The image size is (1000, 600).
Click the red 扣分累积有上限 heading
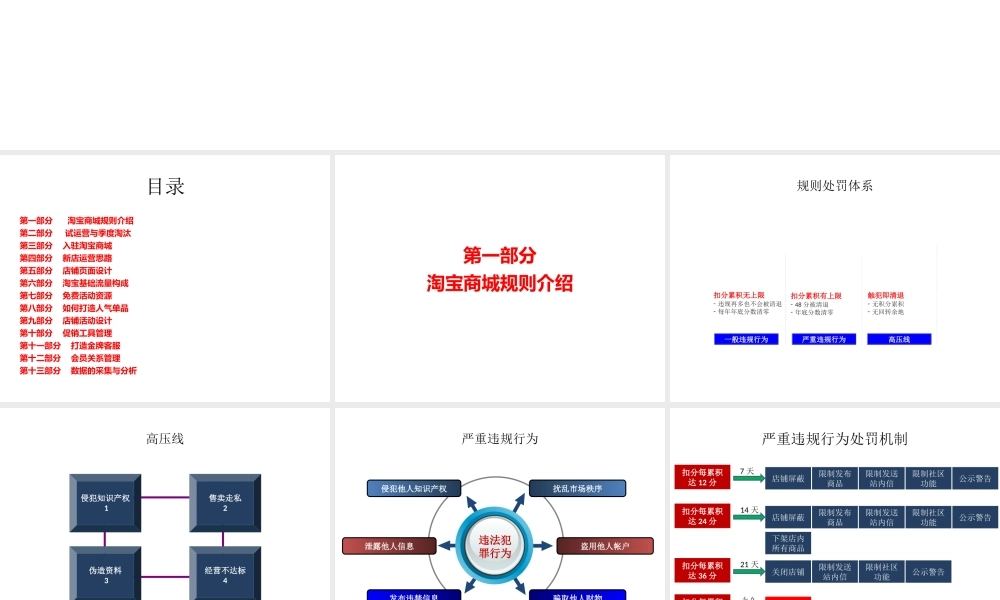816,296
